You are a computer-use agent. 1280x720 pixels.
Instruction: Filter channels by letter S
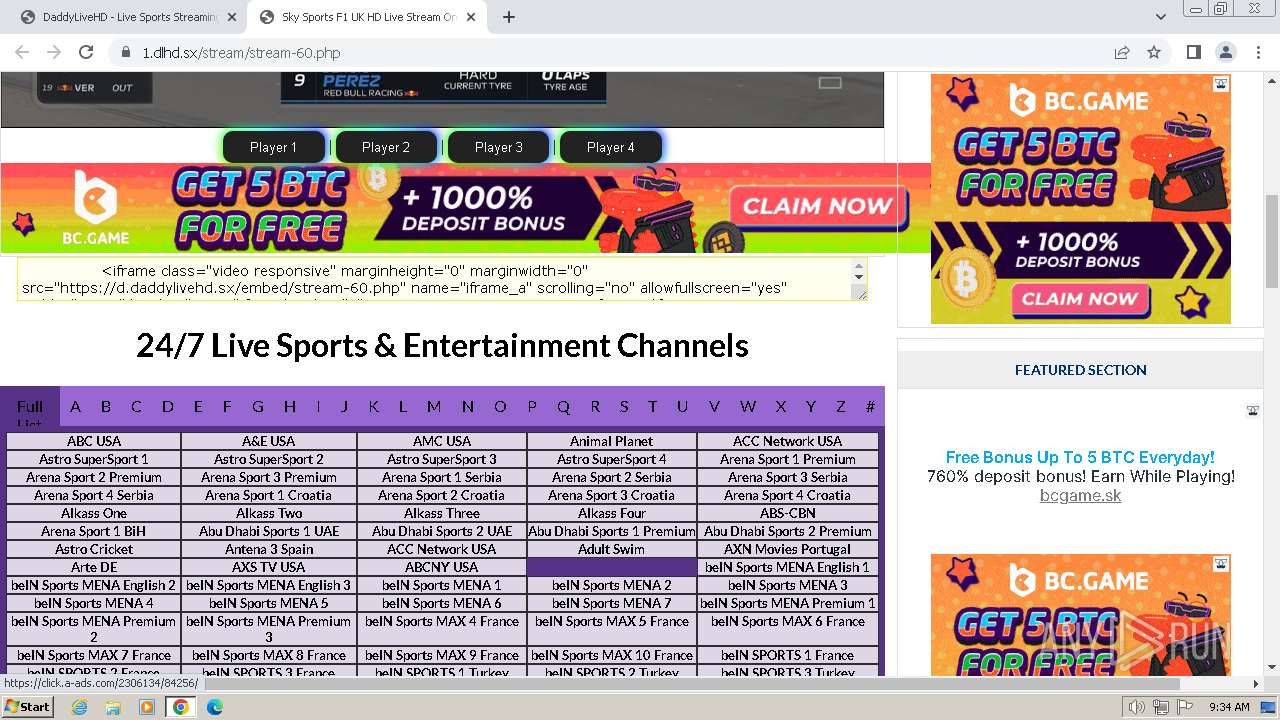(x=624, y=406)
